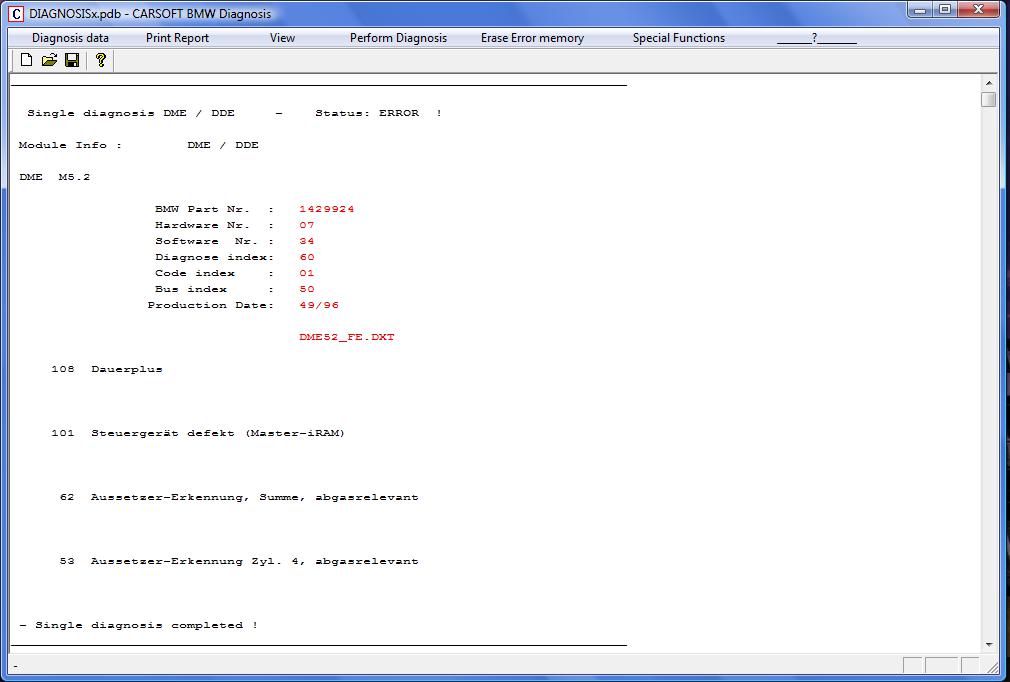
Task: Select error line 108 Dauerplus
Action: 107,370
